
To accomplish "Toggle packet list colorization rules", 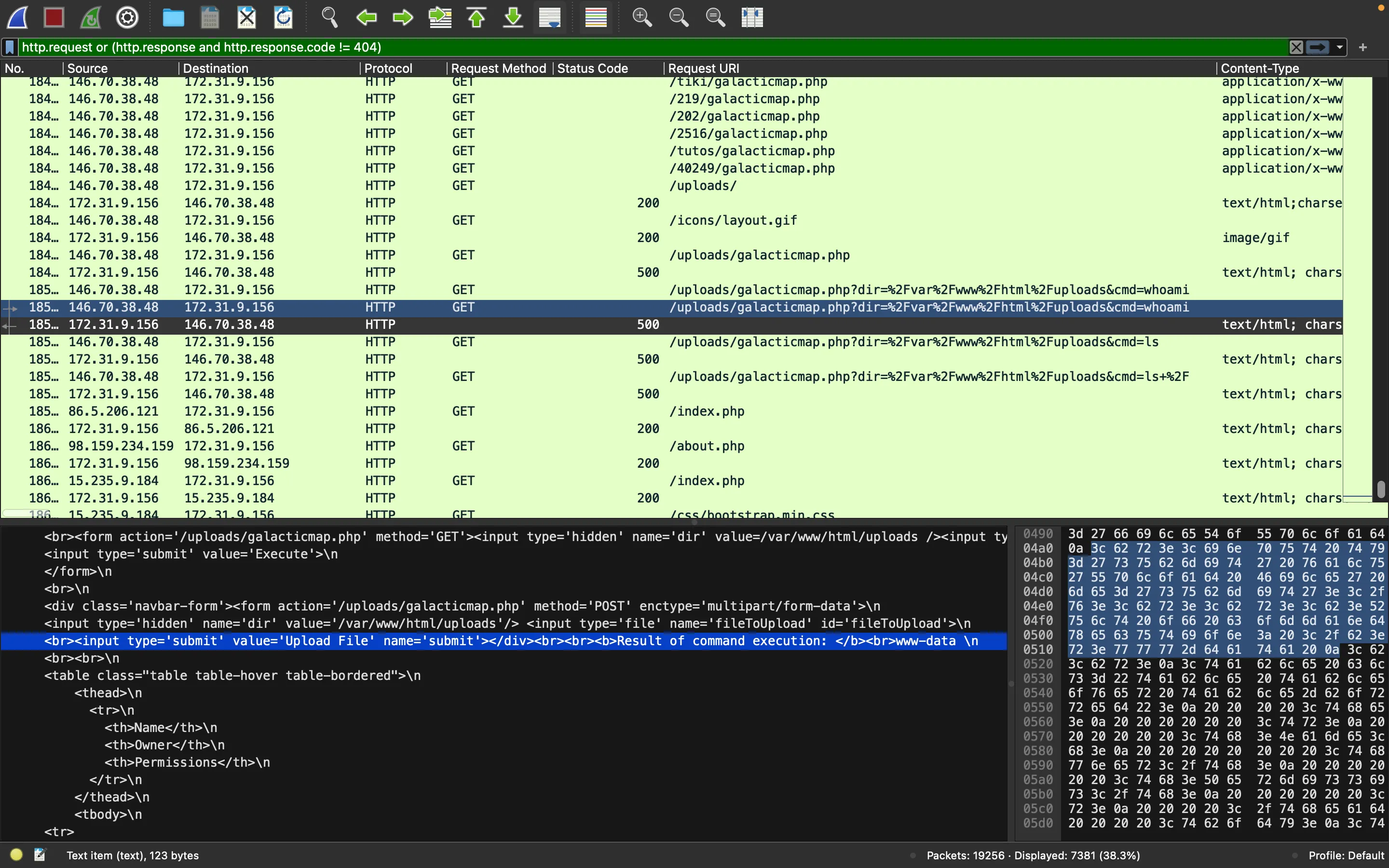I will tap(596, 17).
